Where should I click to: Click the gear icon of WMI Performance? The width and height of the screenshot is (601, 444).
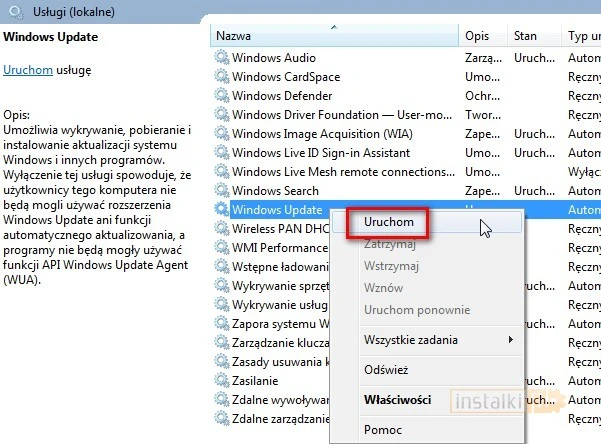pyautogui.click(x=222, y=247)
